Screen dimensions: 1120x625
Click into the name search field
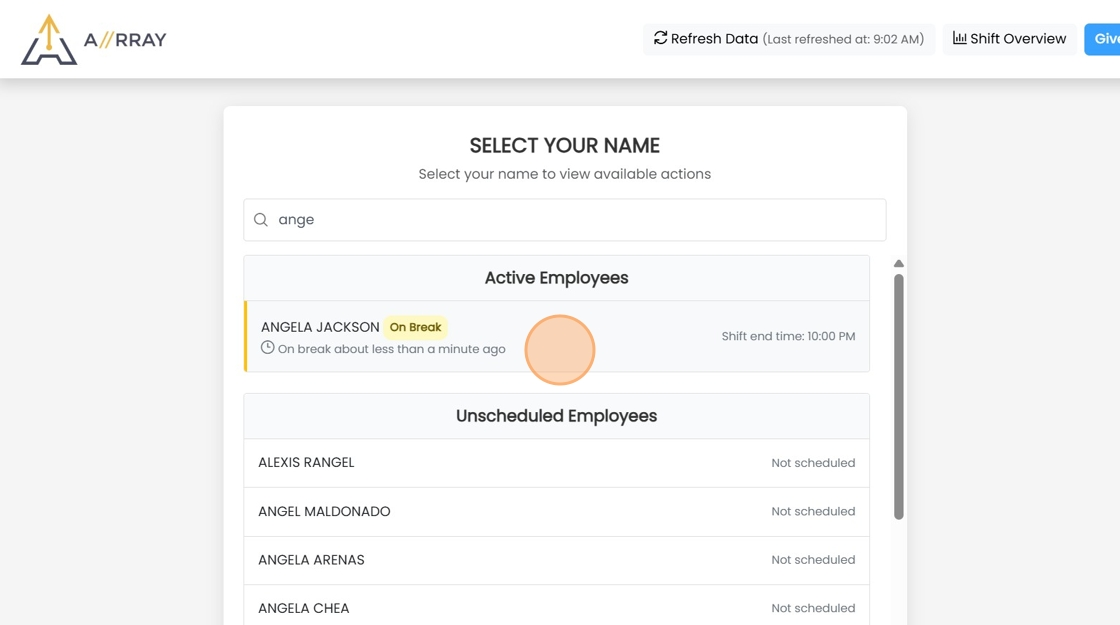(x=564, y=220)
